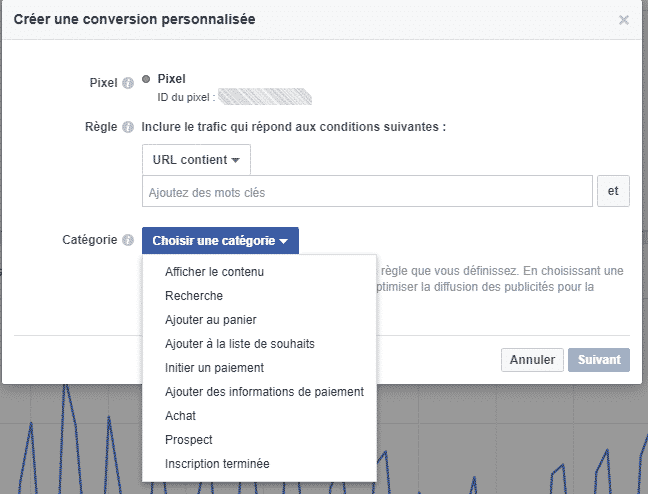Close the conversion dialog with the X

(x=624, y=19)
